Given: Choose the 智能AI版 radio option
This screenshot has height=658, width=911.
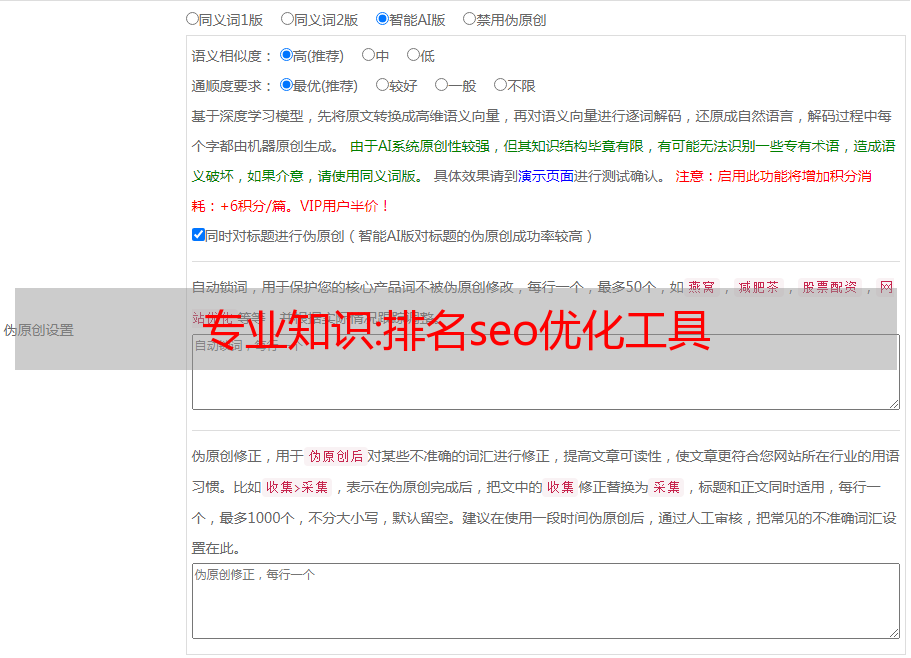Looking at the screenshot, I should click(382, 19).
